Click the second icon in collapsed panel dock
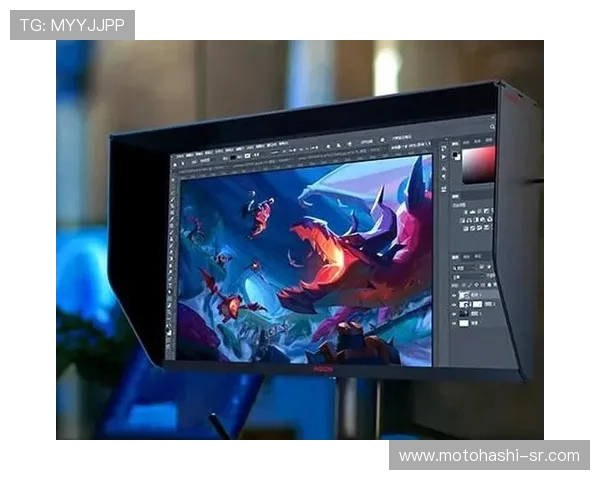This screenshot has height=480, width=600. [x=443, y=157]
